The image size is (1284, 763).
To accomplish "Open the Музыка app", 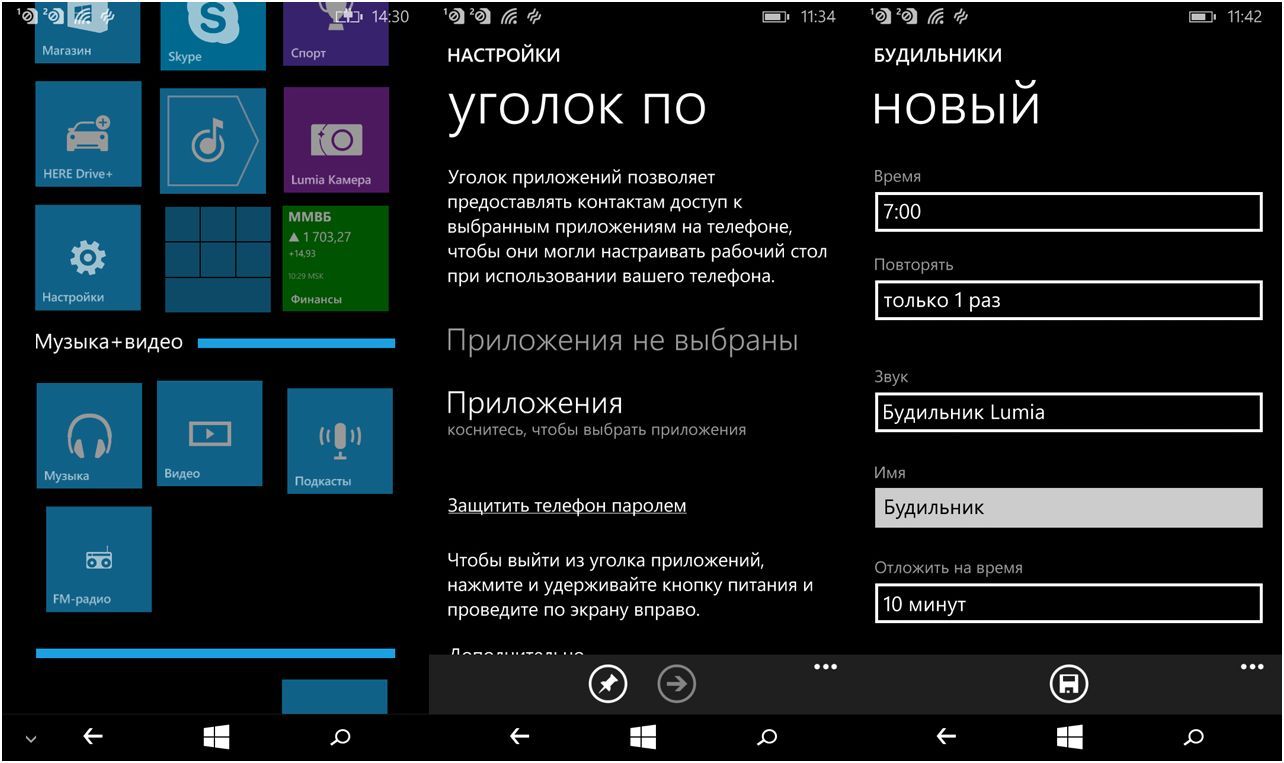I will [x=88, y=435].
